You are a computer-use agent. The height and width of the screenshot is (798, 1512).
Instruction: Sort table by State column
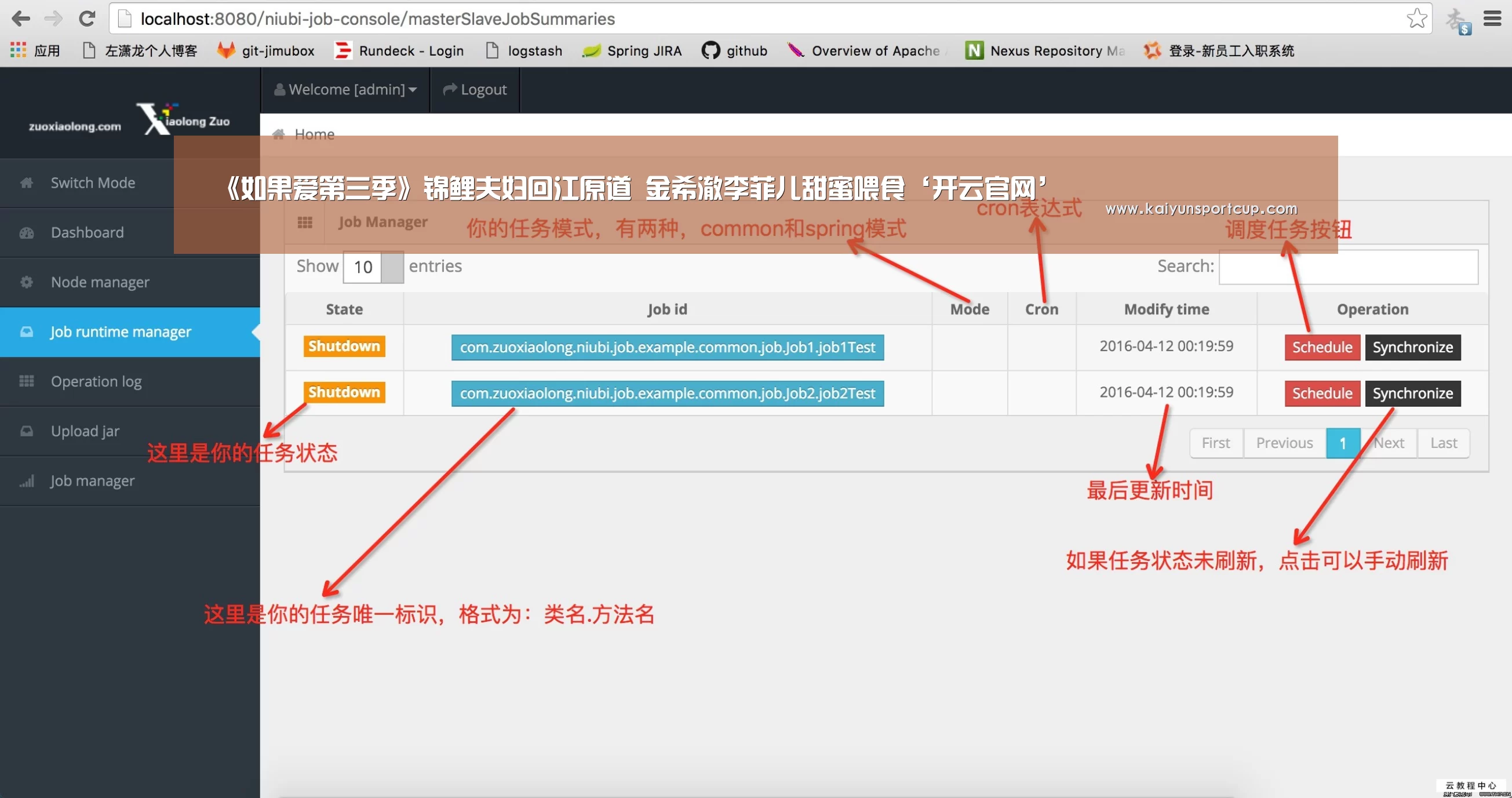point(344,309)
